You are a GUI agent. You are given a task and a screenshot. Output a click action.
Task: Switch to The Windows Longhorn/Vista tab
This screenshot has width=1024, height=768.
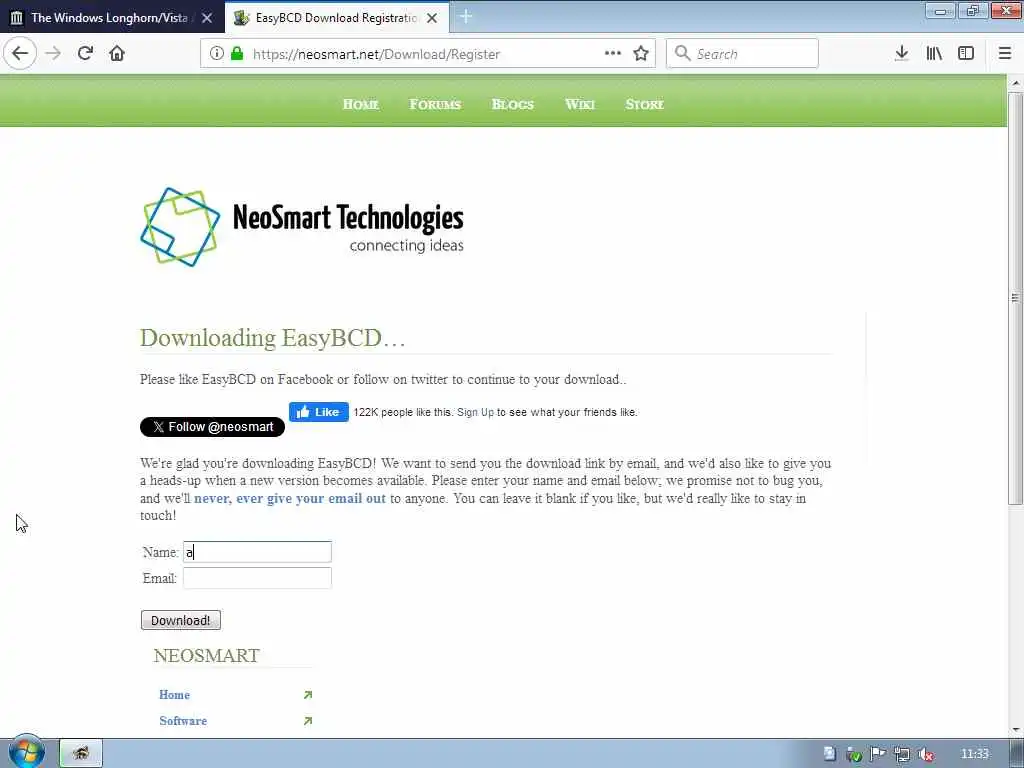point(109,18)
